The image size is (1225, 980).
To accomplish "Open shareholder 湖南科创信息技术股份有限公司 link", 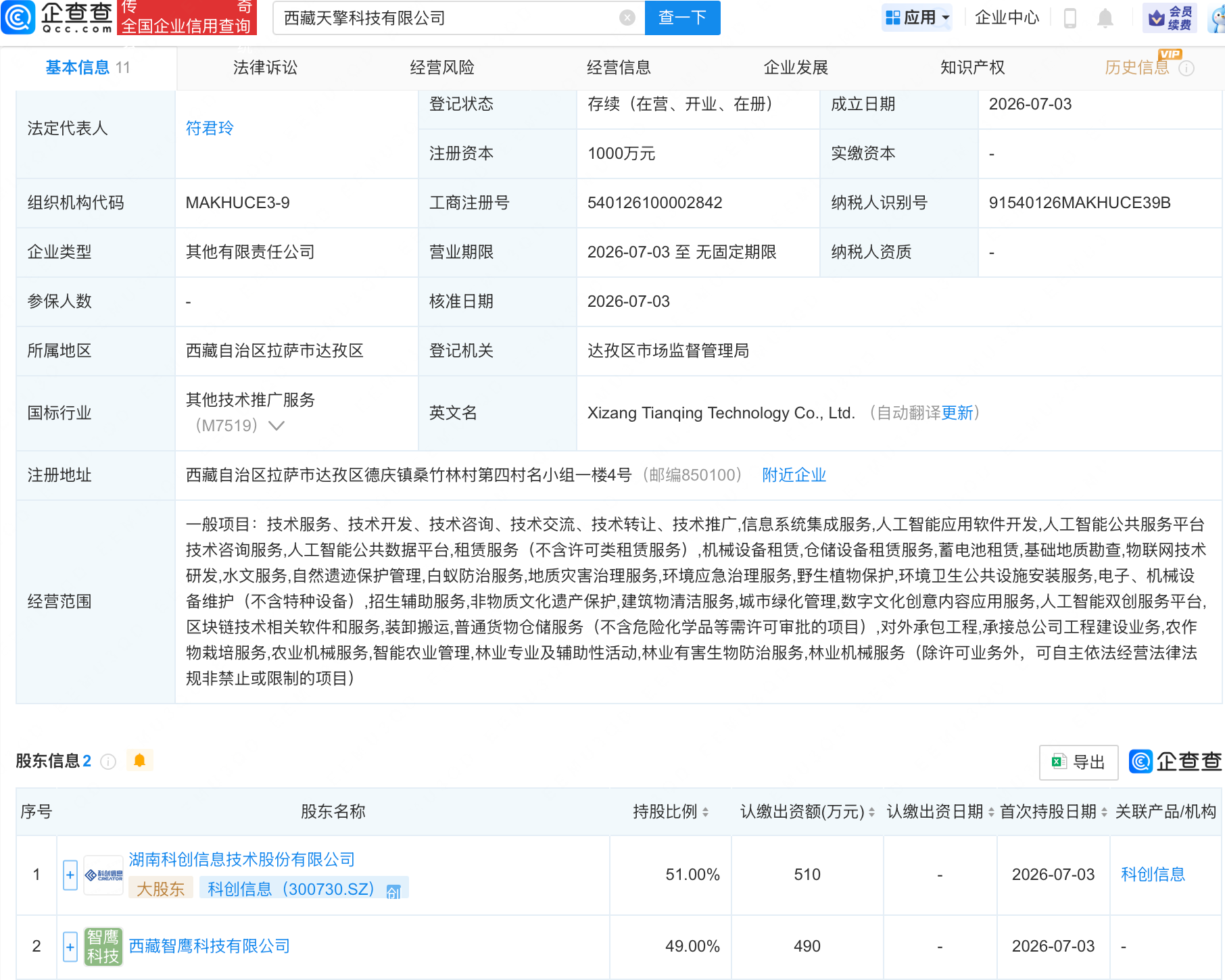I will pos(242,860).
